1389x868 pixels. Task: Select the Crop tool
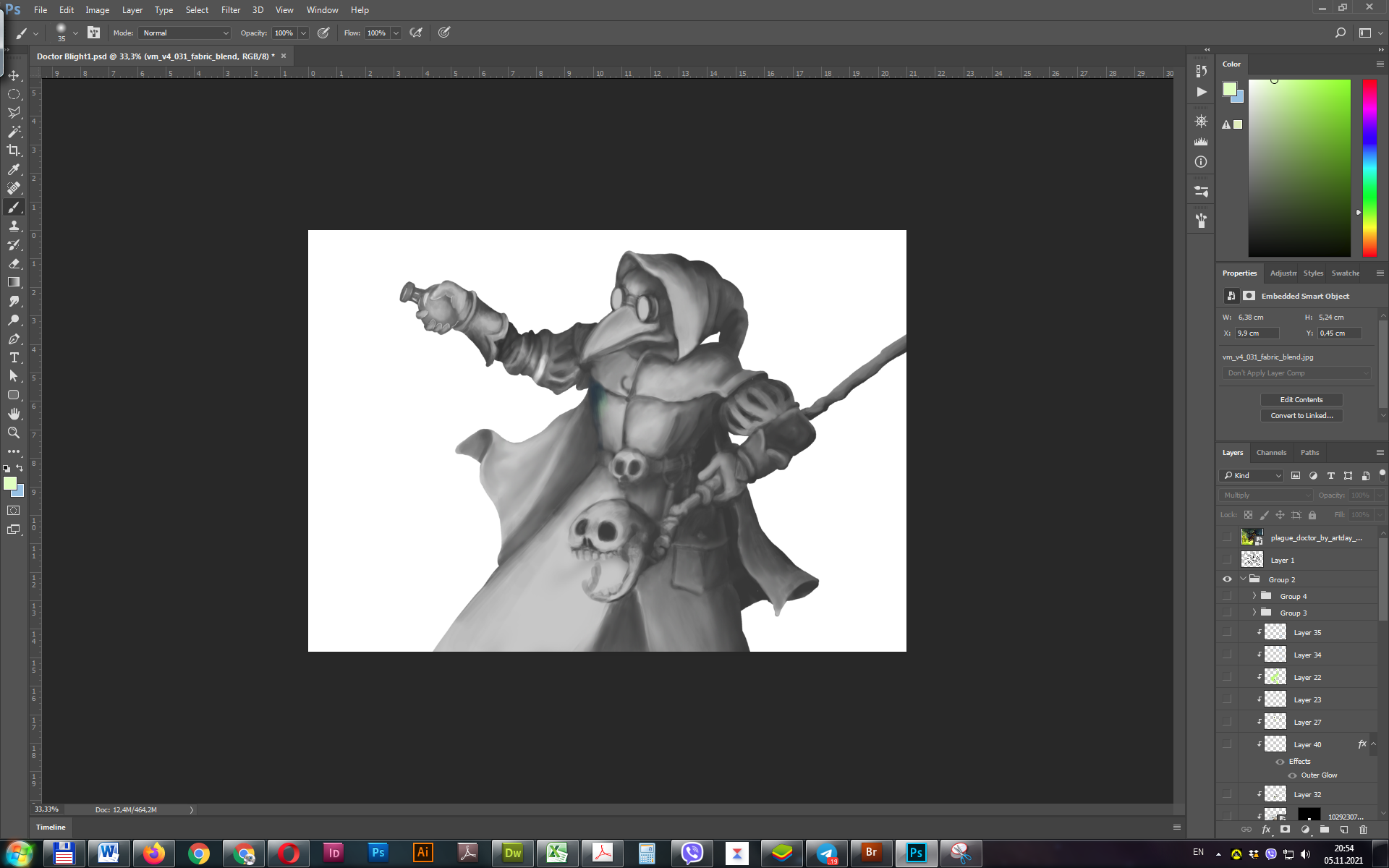(x=14, y=150)
